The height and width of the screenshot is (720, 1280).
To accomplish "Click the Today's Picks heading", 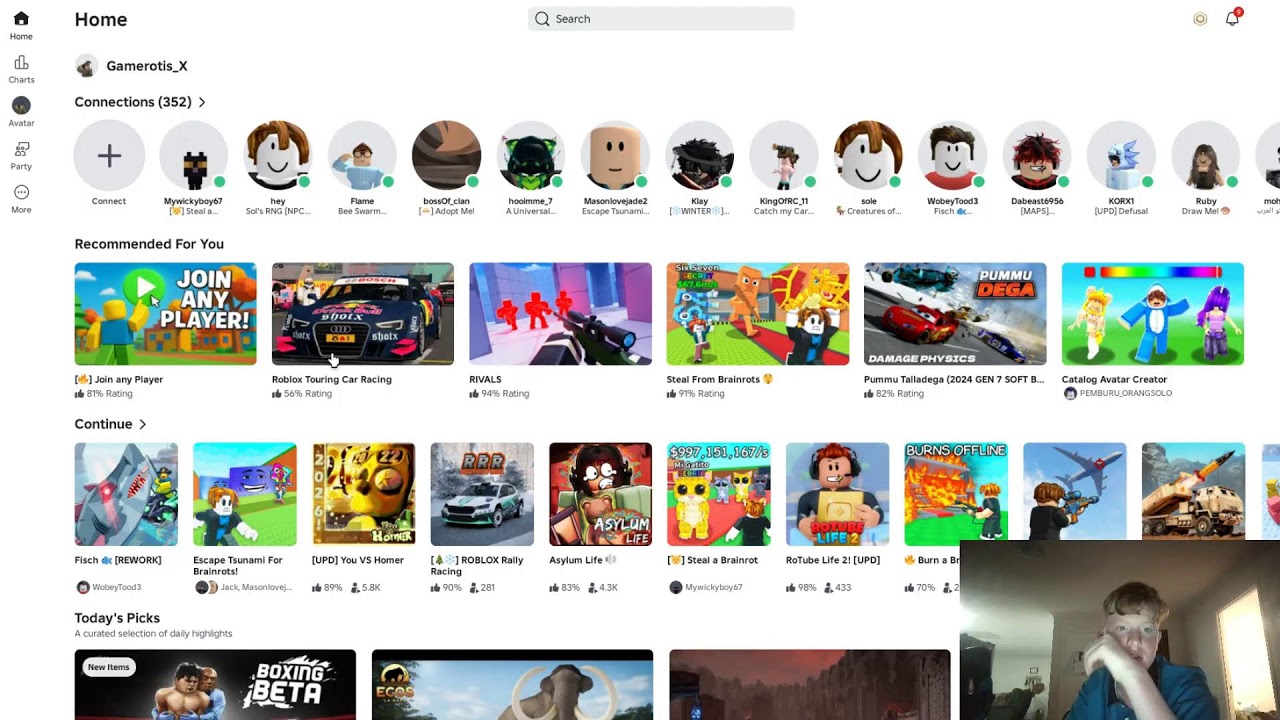I will [x=117, y=618].
